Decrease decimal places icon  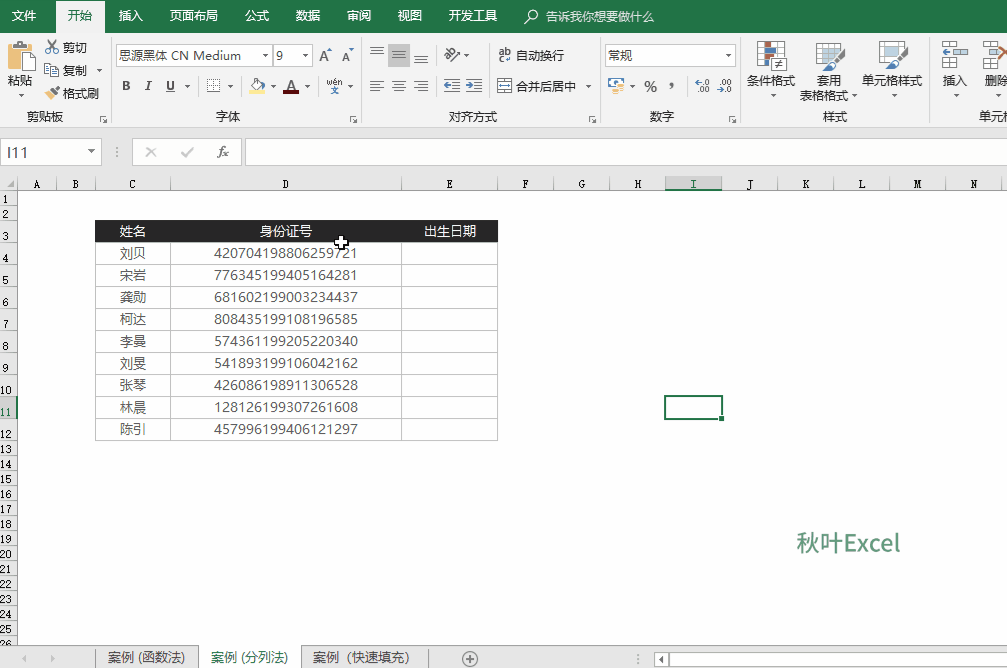724,85
